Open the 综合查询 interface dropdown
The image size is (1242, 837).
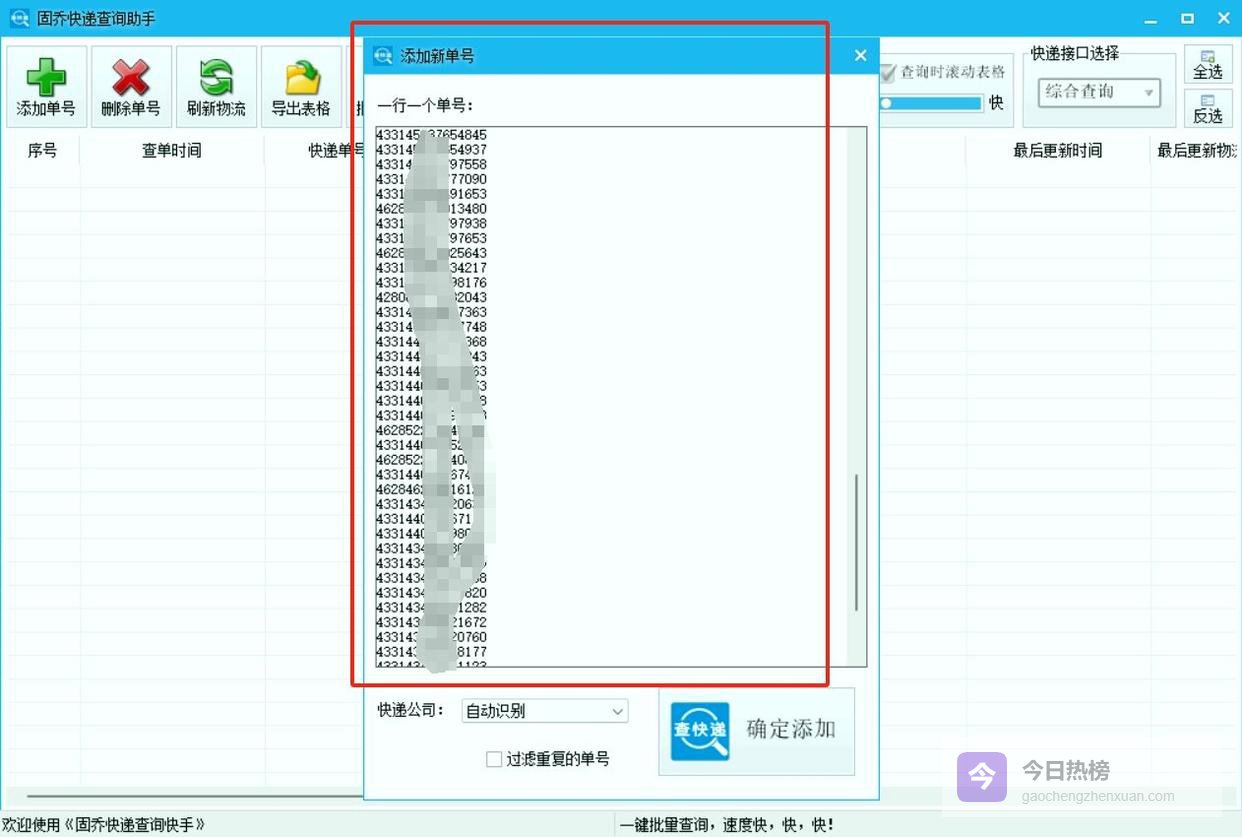point(1099,93)
